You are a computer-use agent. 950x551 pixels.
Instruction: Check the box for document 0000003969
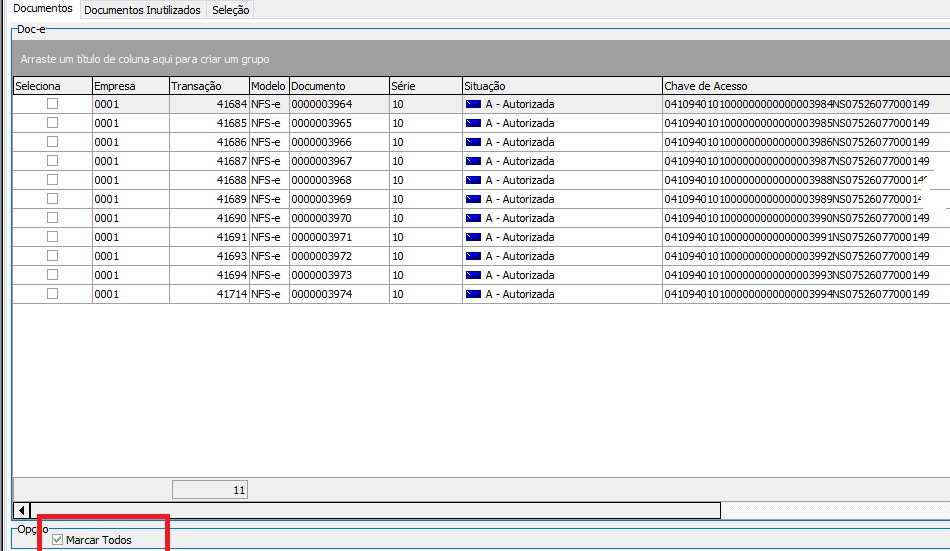[x=53, y=199]
